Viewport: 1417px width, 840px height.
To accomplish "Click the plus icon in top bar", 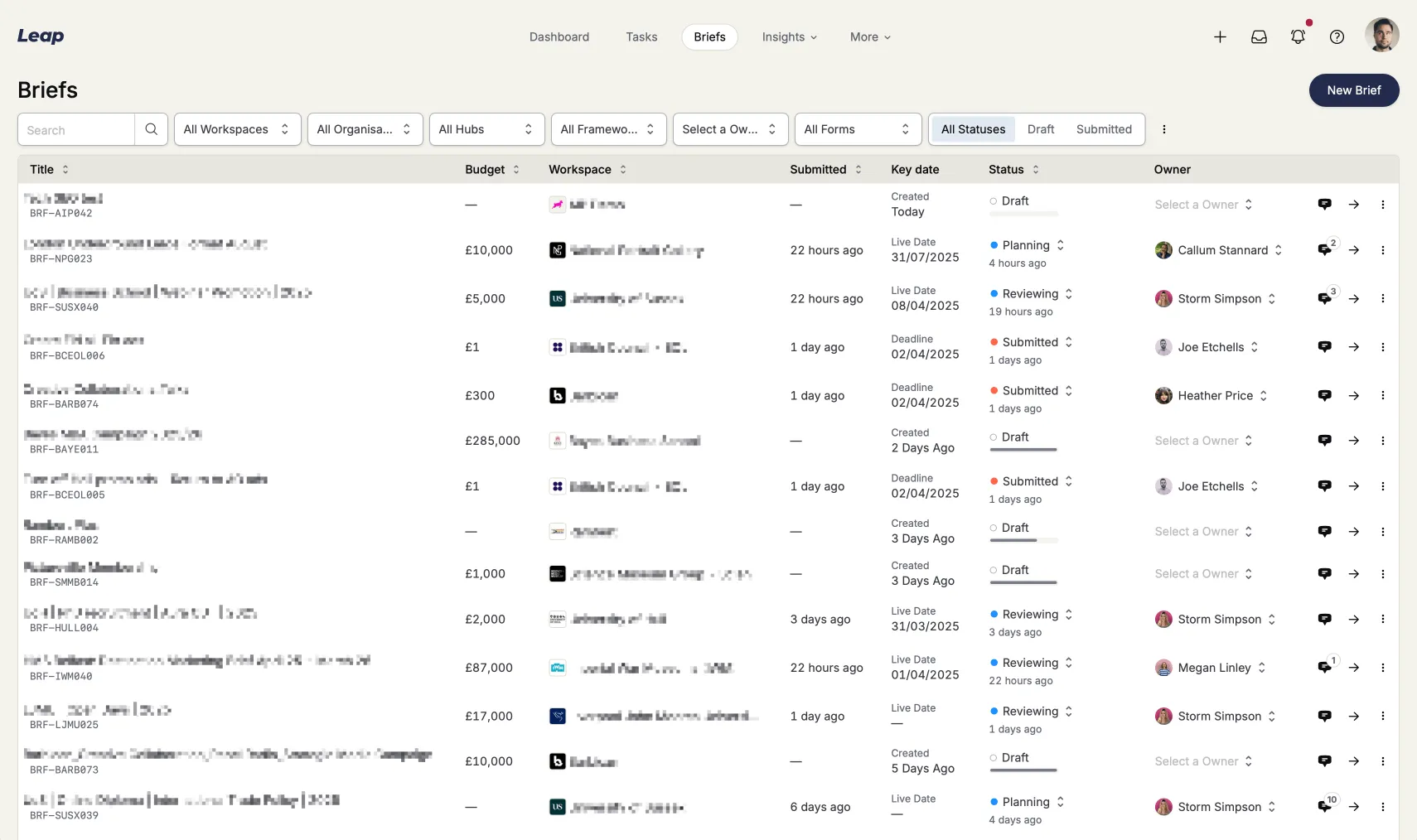I will click(x=1220, y=37).
